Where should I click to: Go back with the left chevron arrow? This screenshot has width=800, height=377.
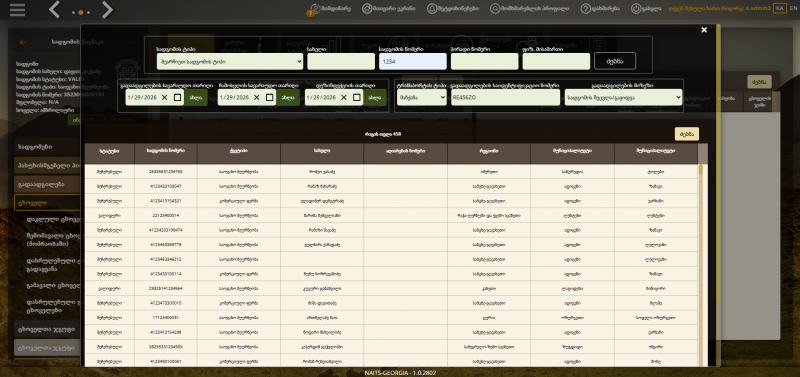55,10
